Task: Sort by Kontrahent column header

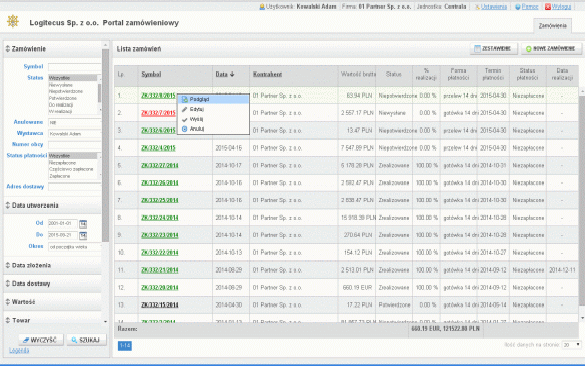Action: pos(268,74)
